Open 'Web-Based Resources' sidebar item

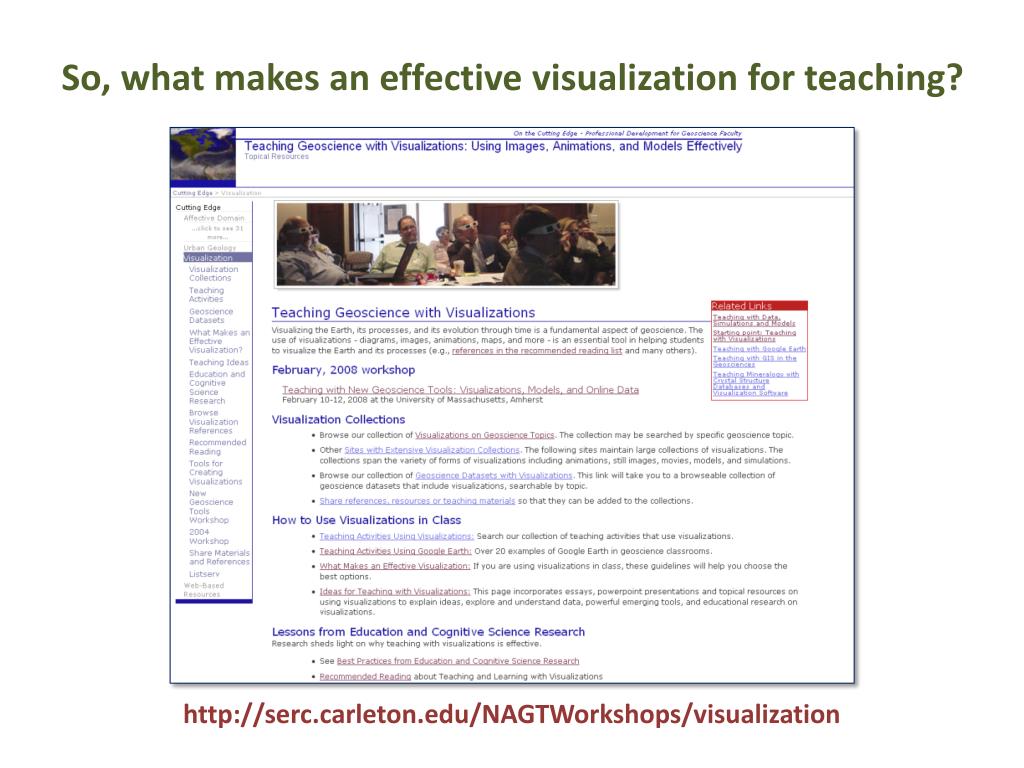click(x=204, y=590)
